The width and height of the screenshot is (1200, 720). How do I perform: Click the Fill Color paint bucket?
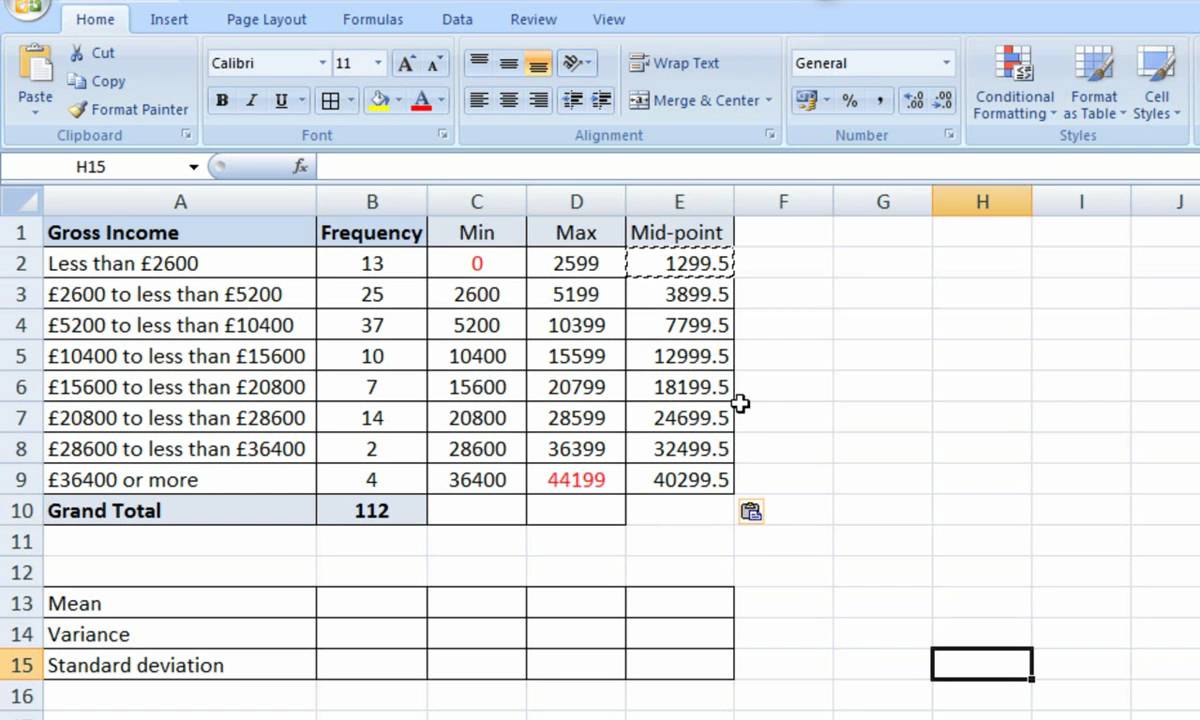[x=379, y=100]
